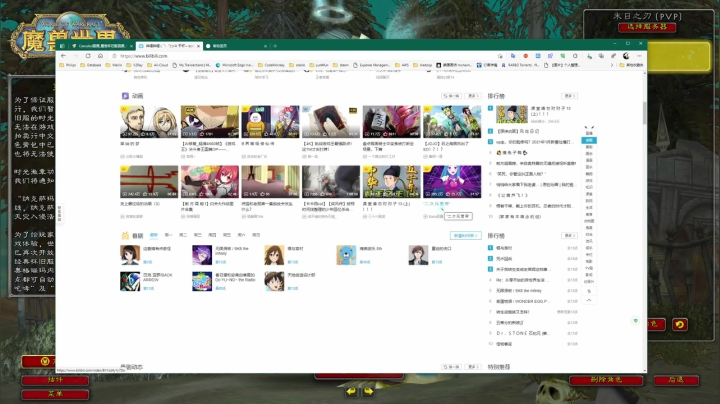Click the 动画 section icon
This screenshot has width=720, height=404.
click(x=125, y=96)
